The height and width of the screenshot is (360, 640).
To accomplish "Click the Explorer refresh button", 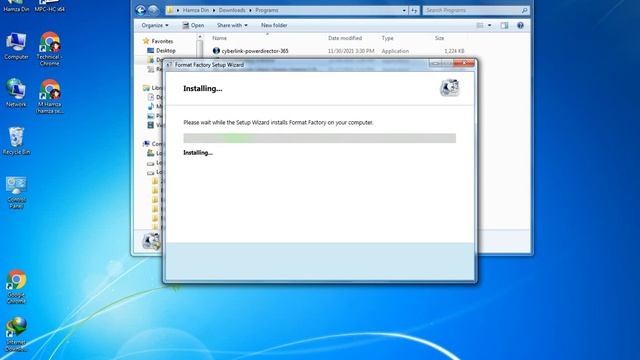I will (414, 10).
